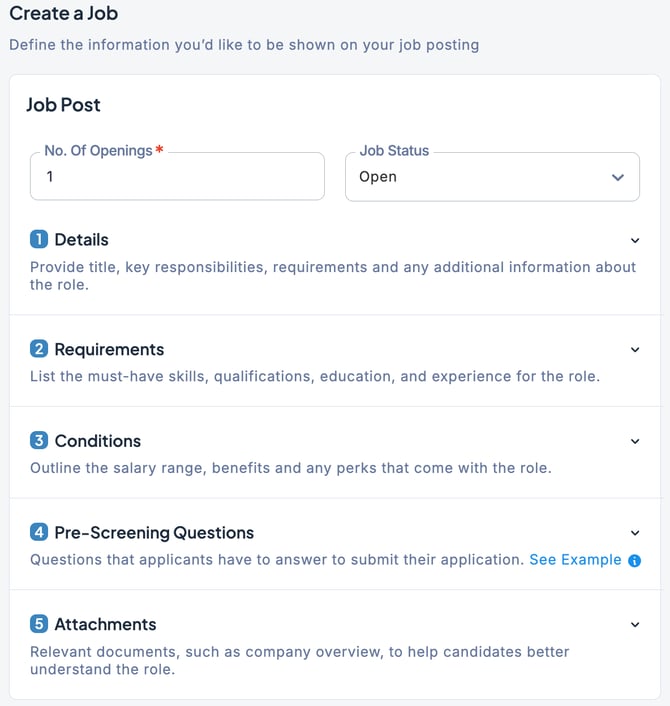Click the Job Status dropdown arrow

618,178
